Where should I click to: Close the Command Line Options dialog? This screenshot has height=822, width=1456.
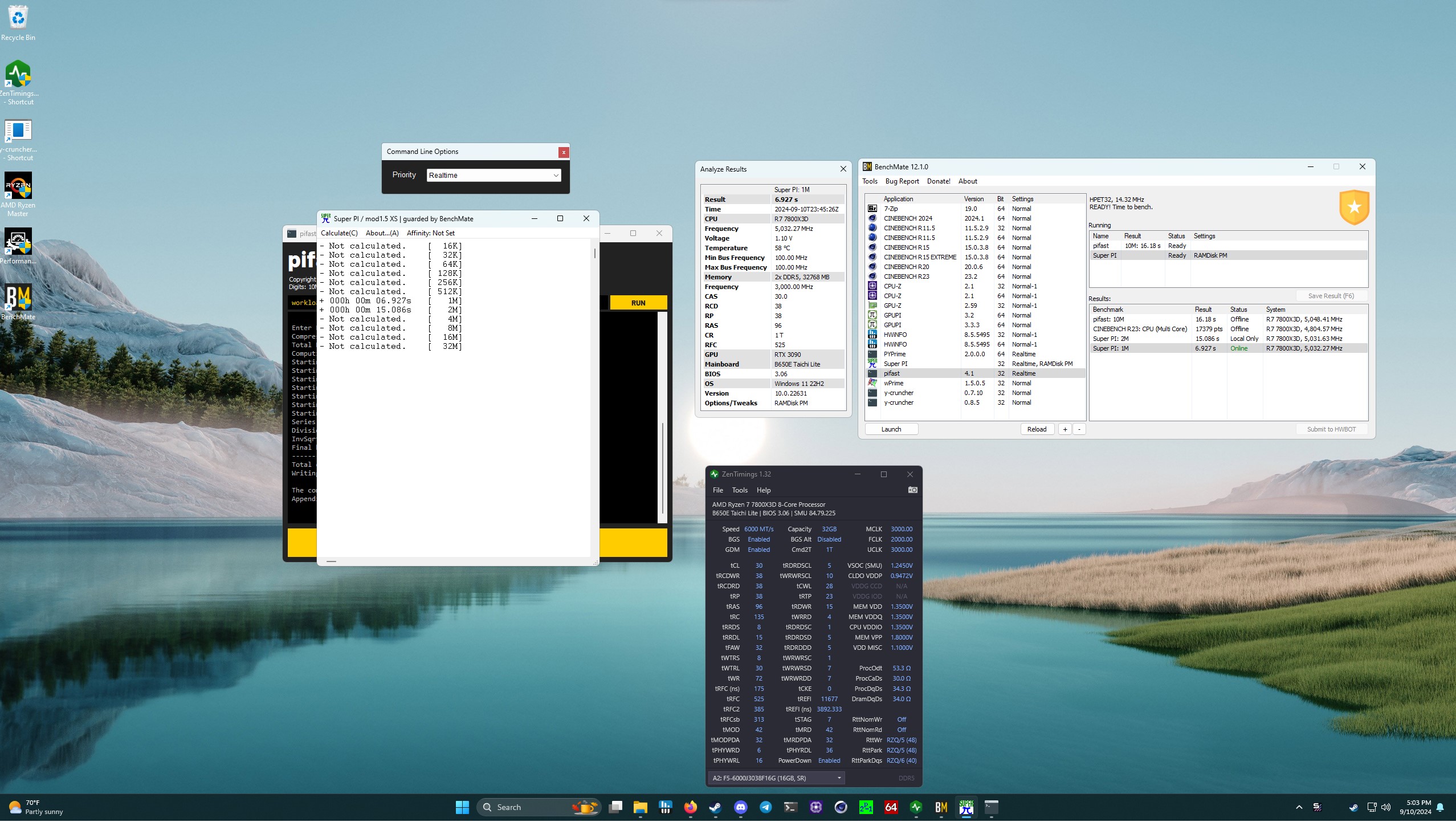coord(563,152)
